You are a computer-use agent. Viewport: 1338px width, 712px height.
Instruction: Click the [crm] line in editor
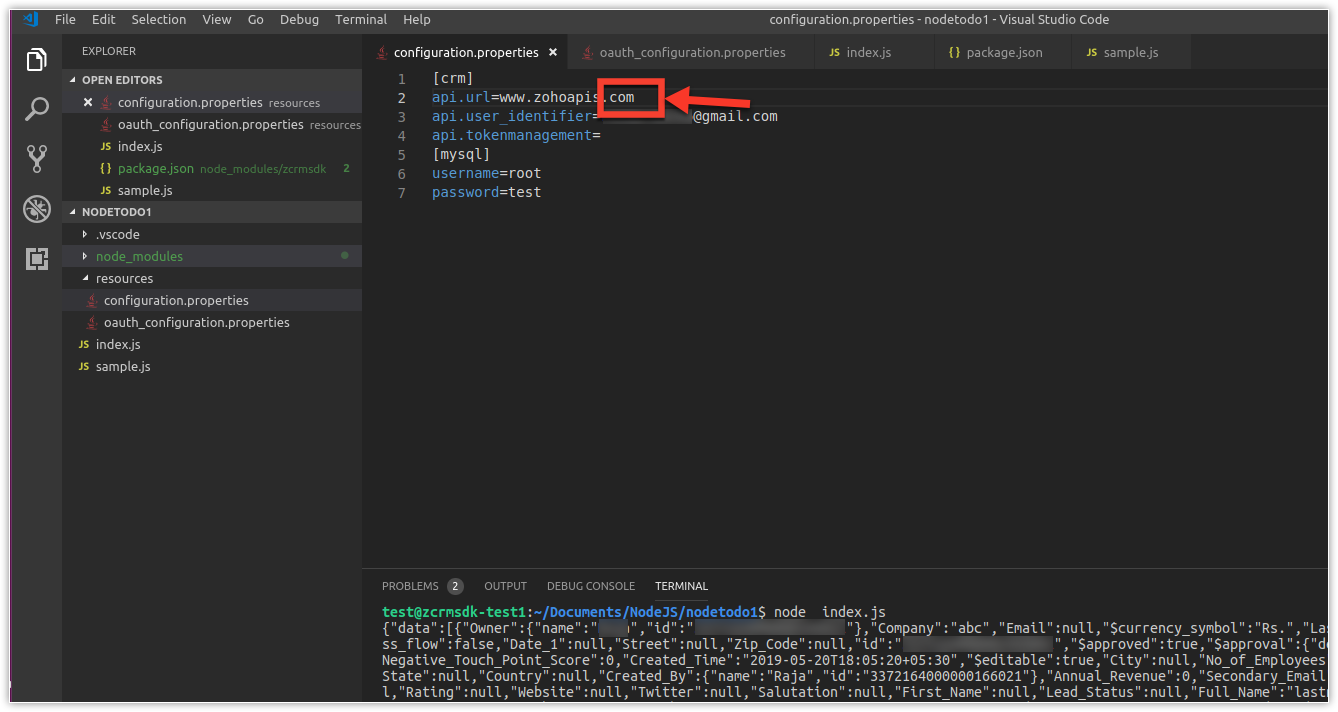(452, 78)
